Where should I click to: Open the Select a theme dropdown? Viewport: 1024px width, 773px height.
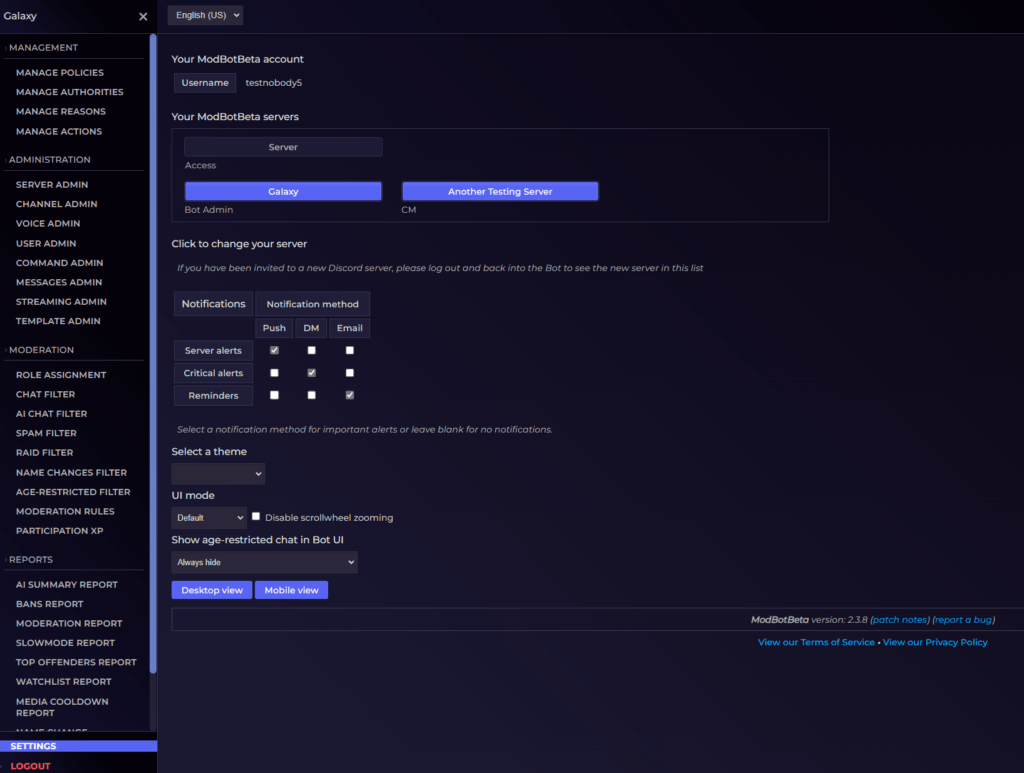click(x=218, y=473)
